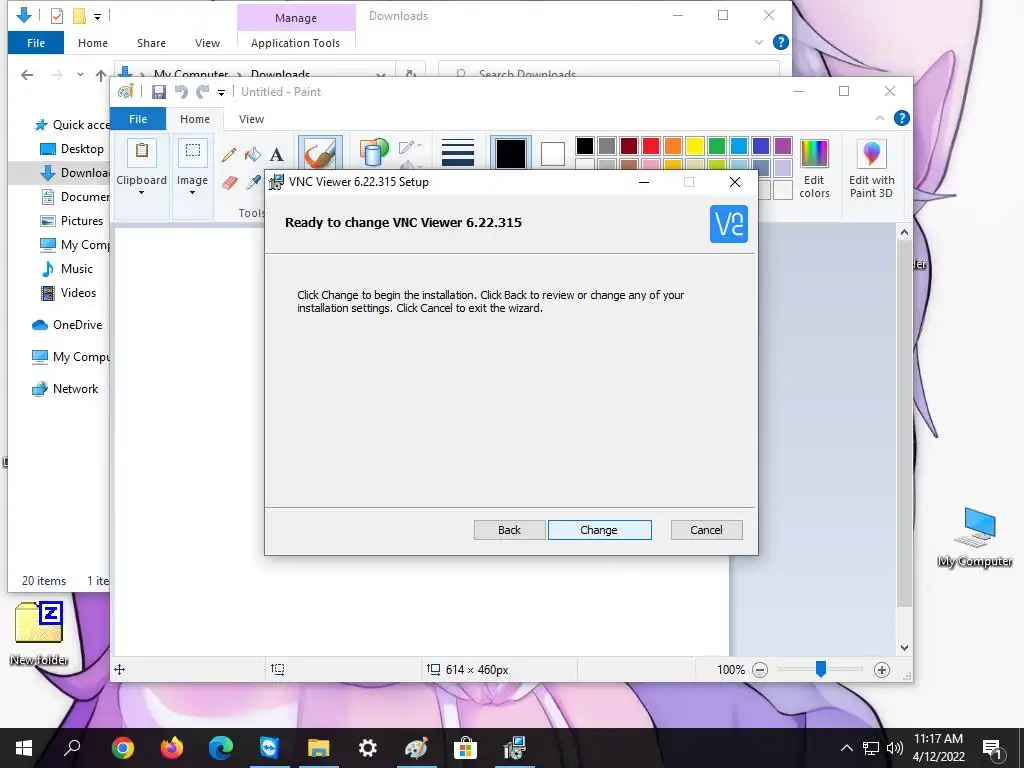Collapse the Paint ribbon chevron
The width and height of the screenshot is (1024, 768).
click(880, 118)
